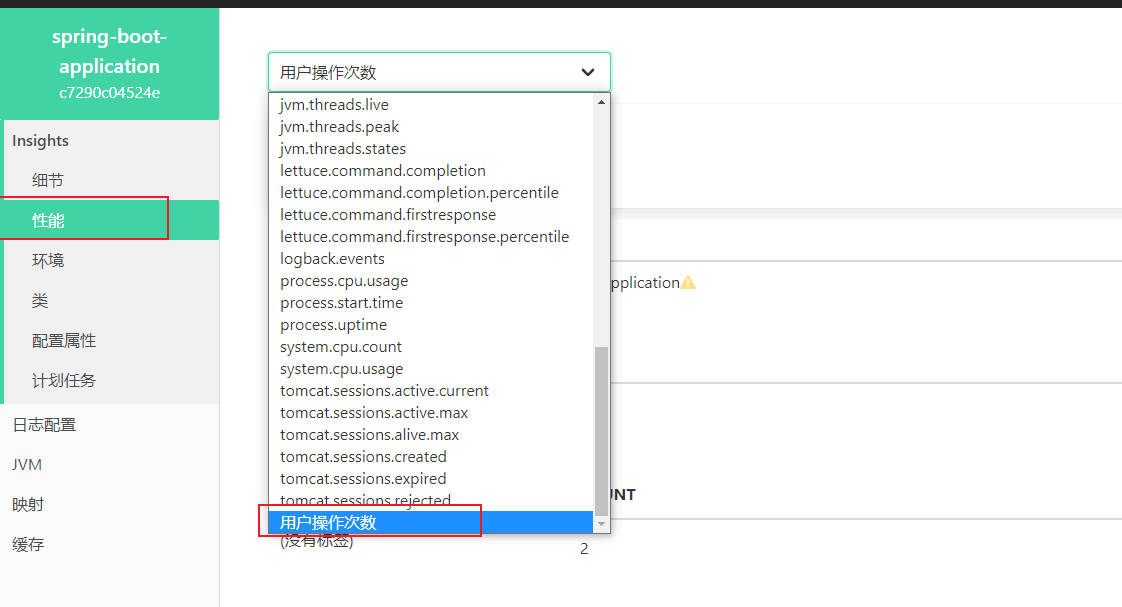Open the 映射 sidebar section
Screen dimensions: 1122x607
click(x=28, y=505)
